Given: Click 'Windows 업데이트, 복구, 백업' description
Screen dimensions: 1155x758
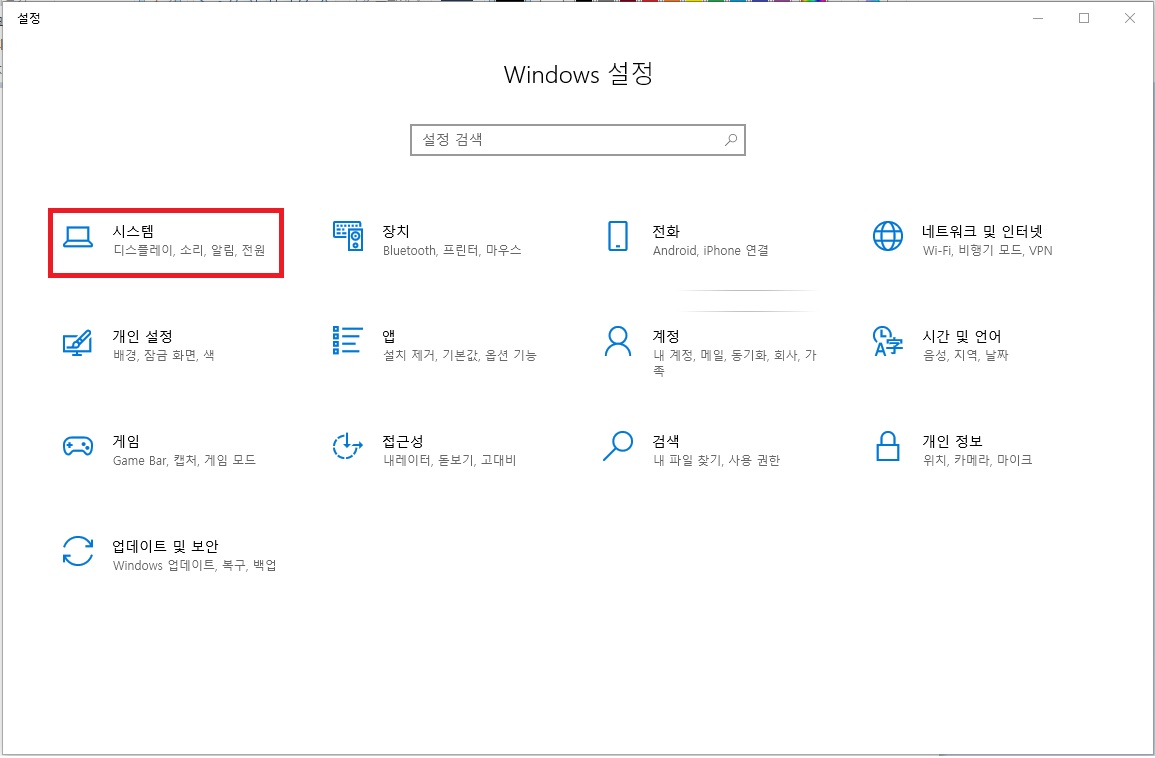Looking at the screenshot, I should click(194, 566).
